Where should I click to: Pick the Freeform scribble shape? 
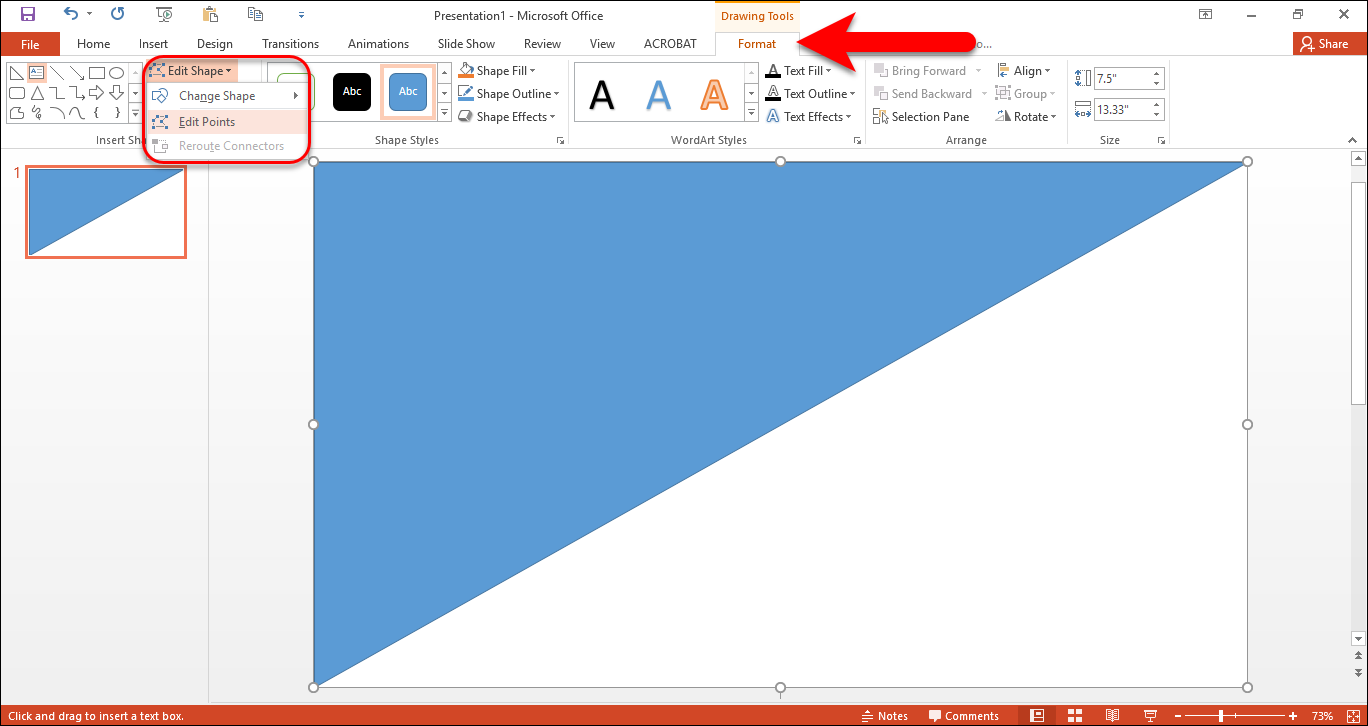[x=37, y=113]
